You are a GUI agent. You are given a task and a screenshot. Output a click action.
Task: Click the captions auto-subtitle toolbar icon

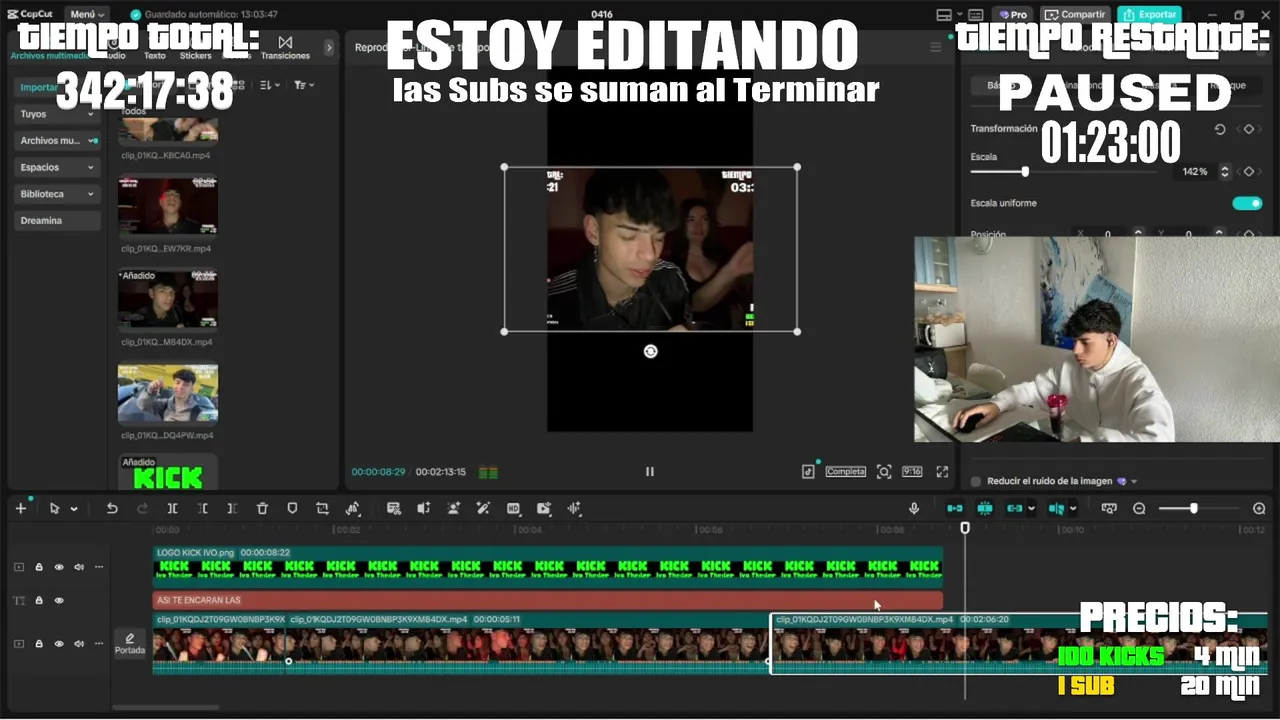393,508
